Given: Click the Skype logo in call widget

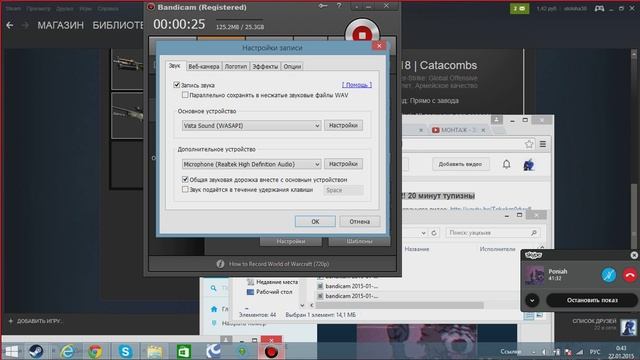Looking at the screenshot, I should (x=533, y=255).
